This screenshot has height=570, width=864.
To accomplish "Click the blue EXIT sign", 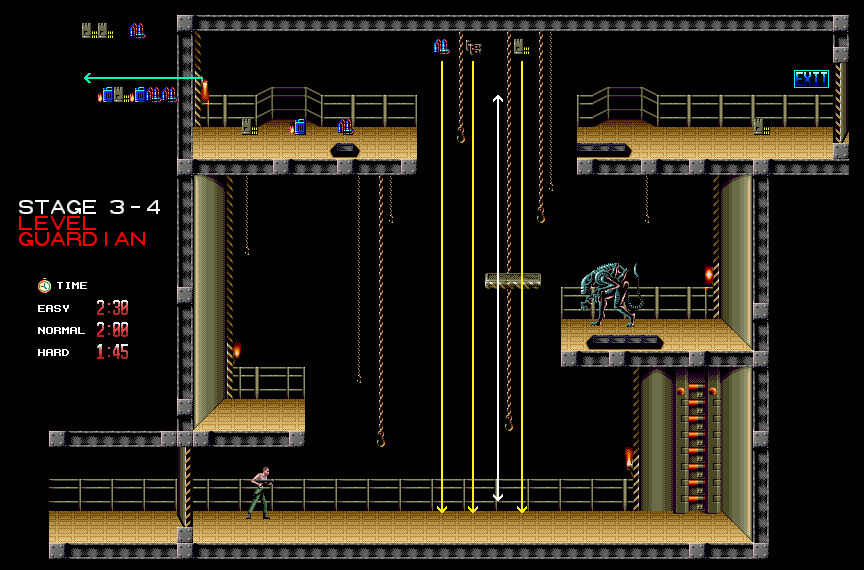I will (811, 79).
